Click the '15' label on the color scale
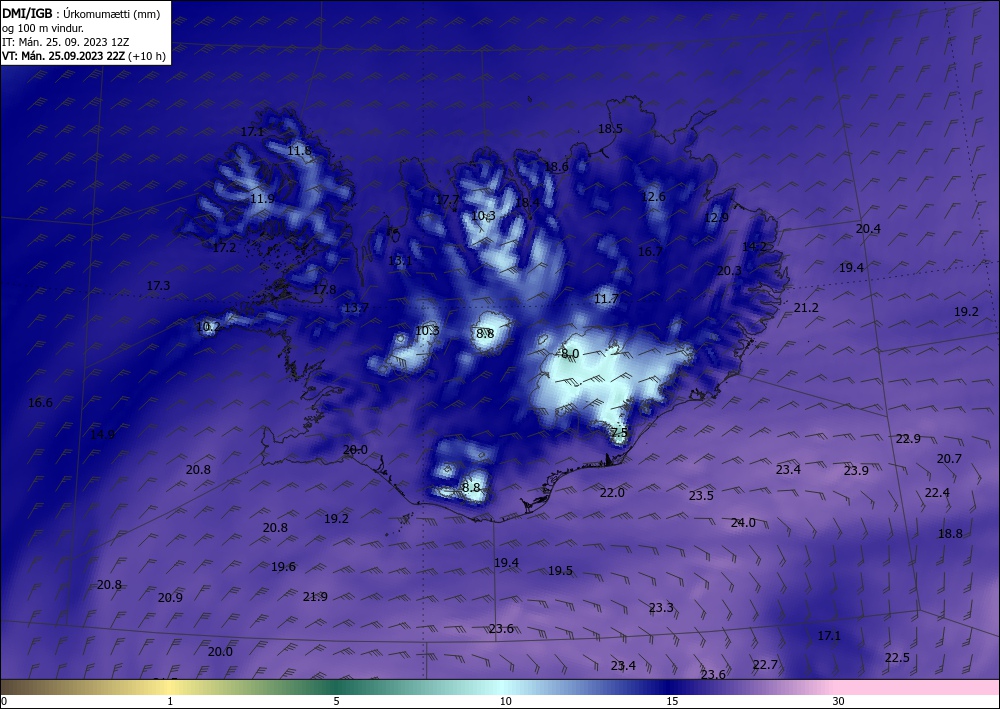Screen dimensions: 1000x709 coord(672,701)
